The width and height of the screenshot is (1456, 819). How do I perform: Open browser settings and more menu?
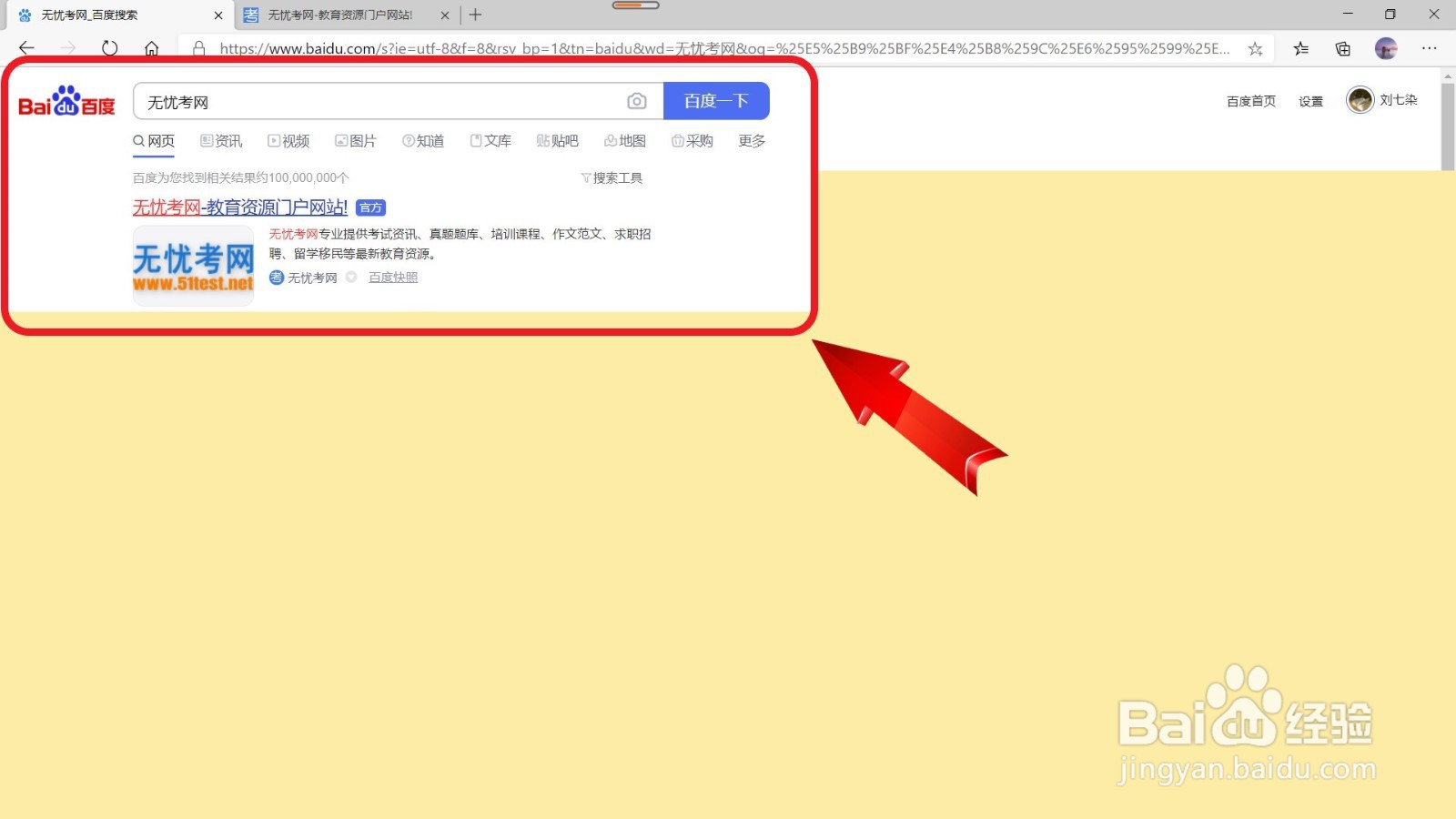click(1430, 48)
